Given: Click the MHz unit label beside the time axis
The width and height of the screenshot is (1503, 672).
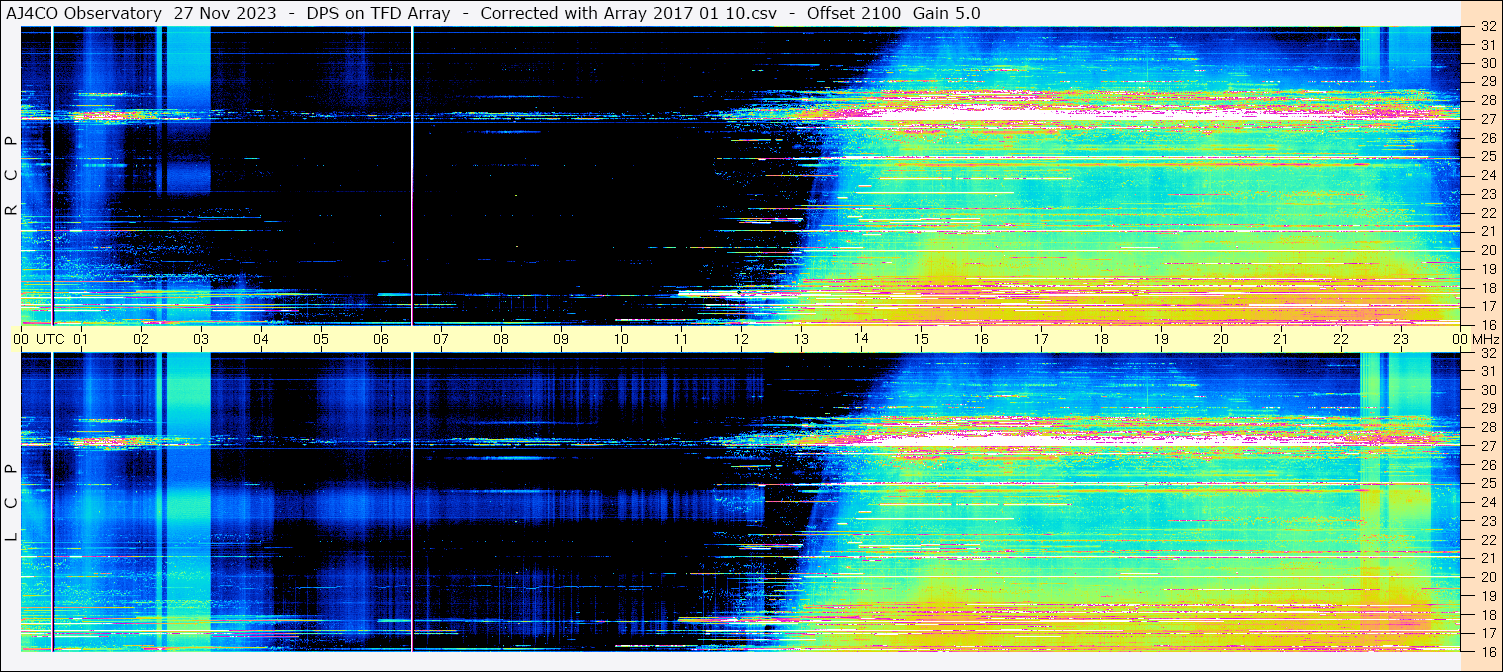Looking at the screenshot, I should (1483, 339).
